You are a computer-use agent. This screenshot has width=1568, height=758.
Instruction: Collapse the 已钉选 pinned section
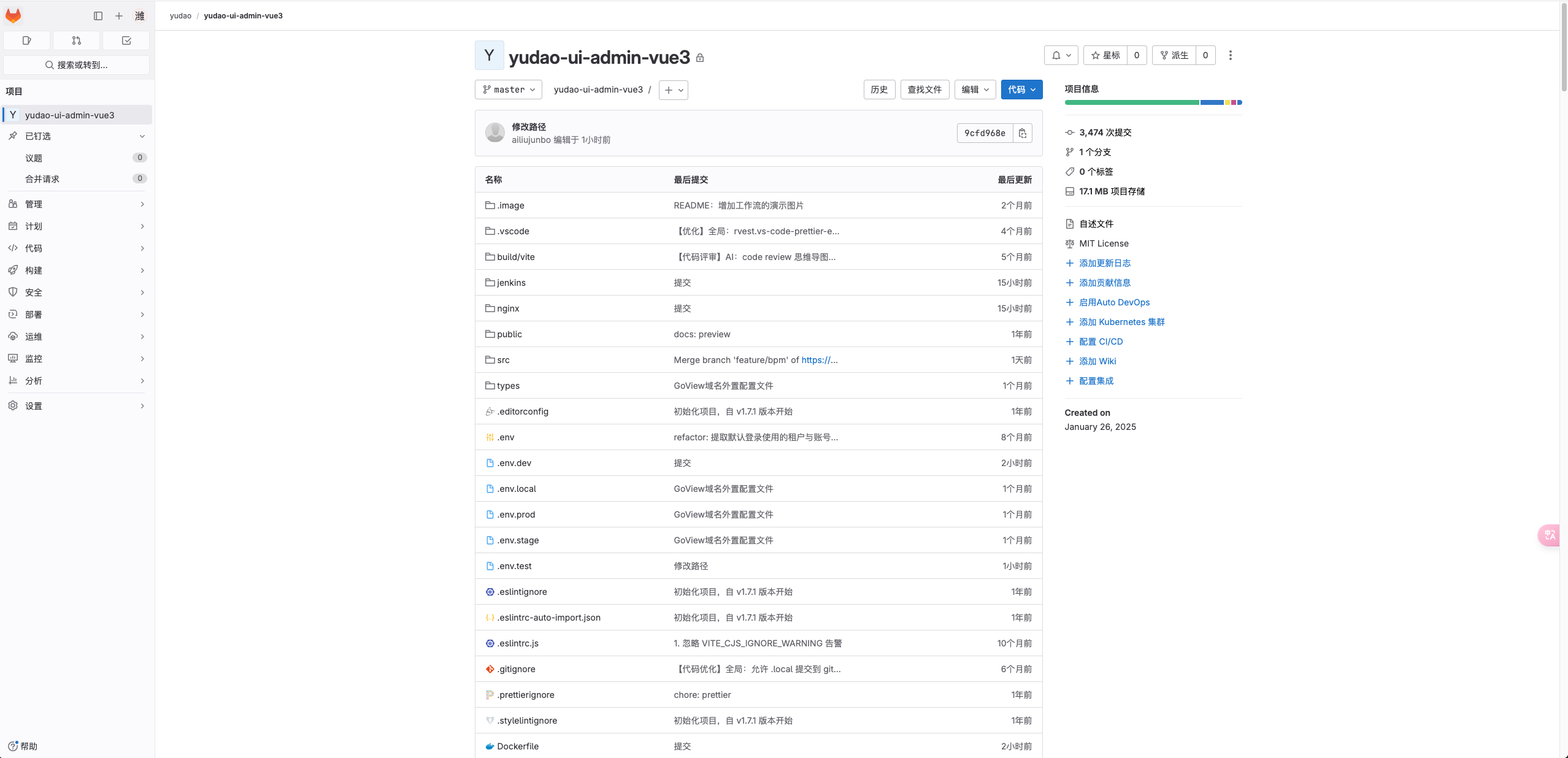[77, 136]
